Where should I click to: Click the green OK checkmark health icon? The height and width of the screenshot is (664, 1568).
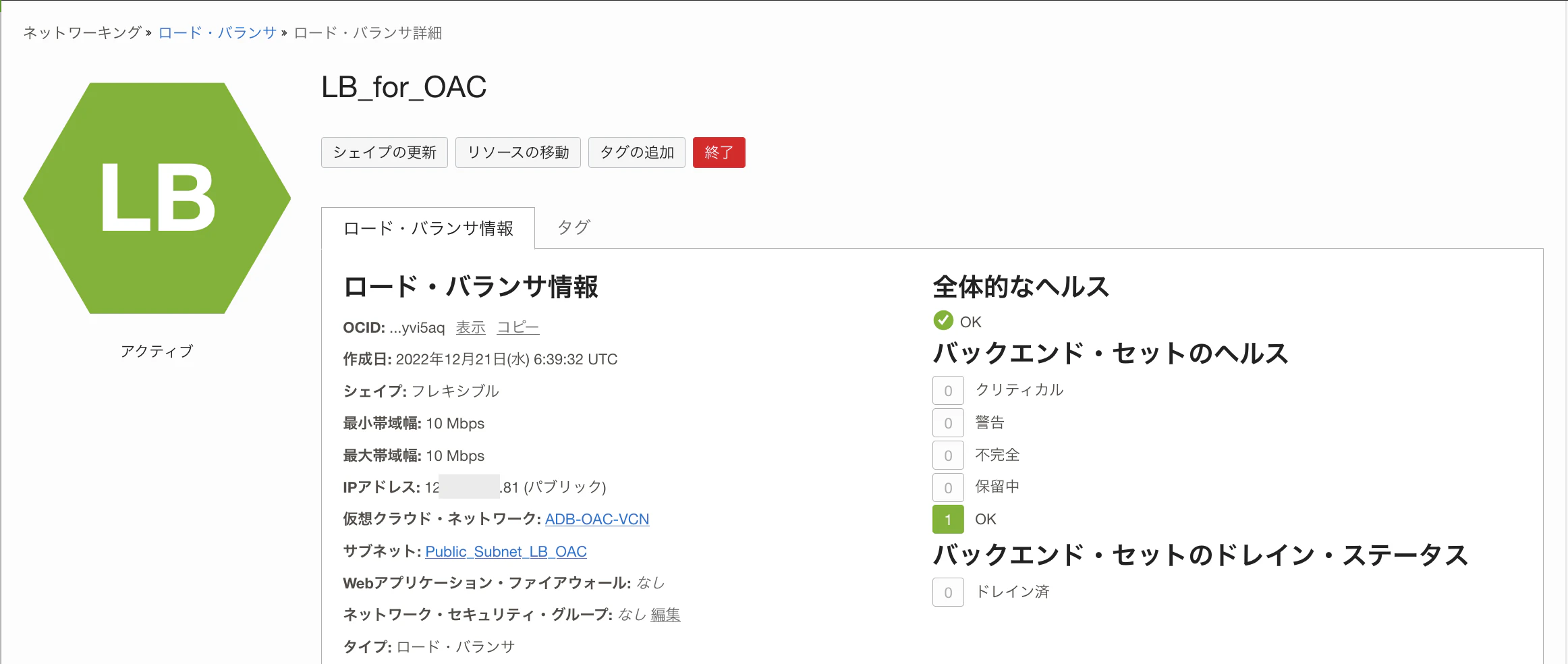943,321
